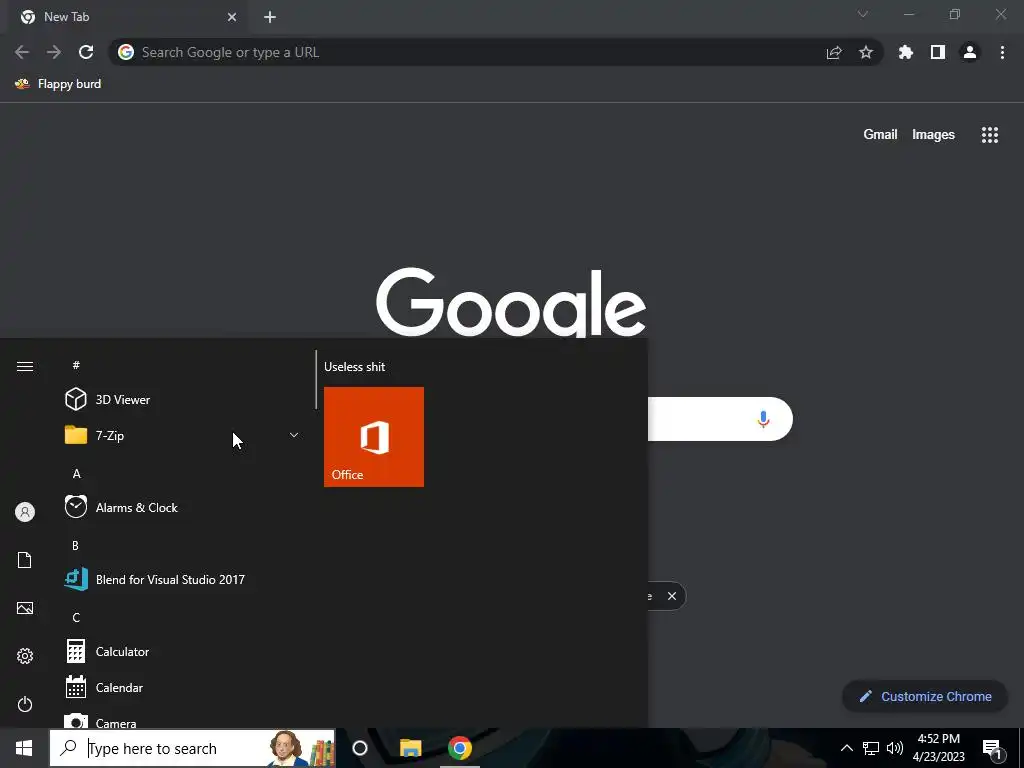1024x768 pixels.
Task: Open the Images link
Action: click(933, 135)
